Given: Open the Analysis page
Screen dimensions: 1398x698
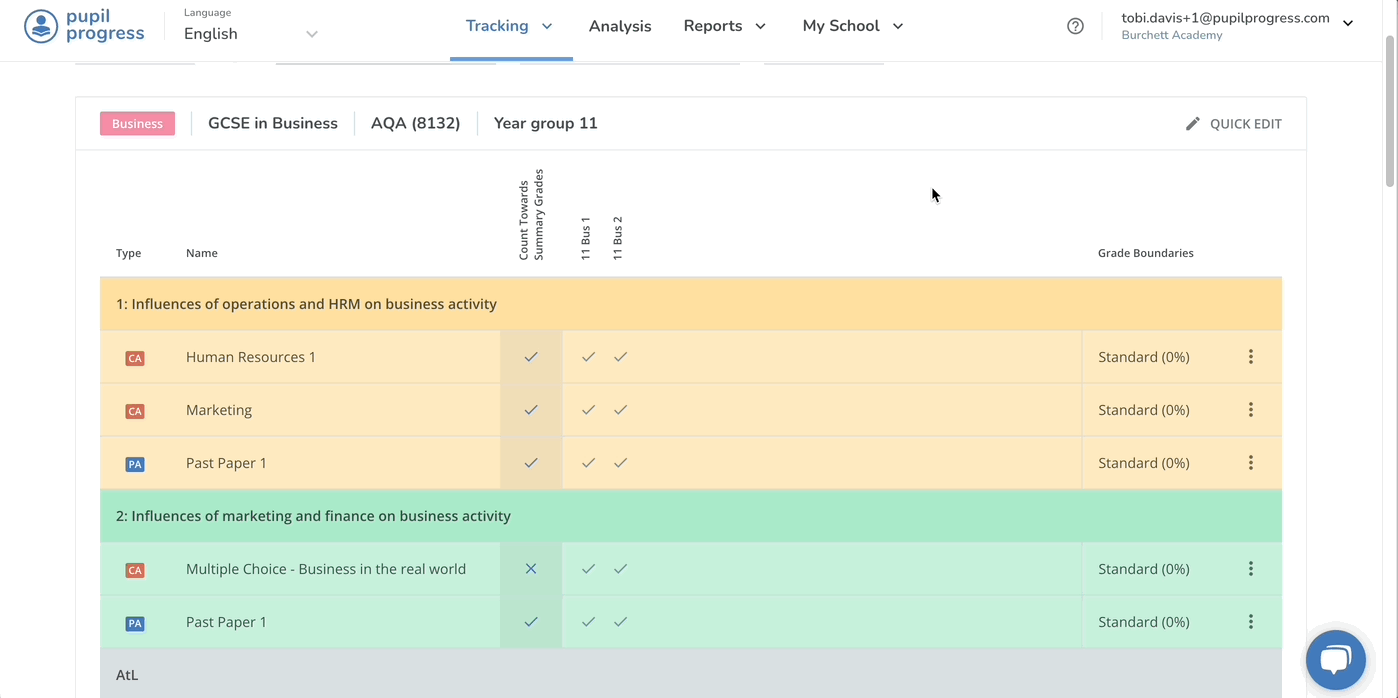Looking at the screenshot, I should [x=620, y=27].
